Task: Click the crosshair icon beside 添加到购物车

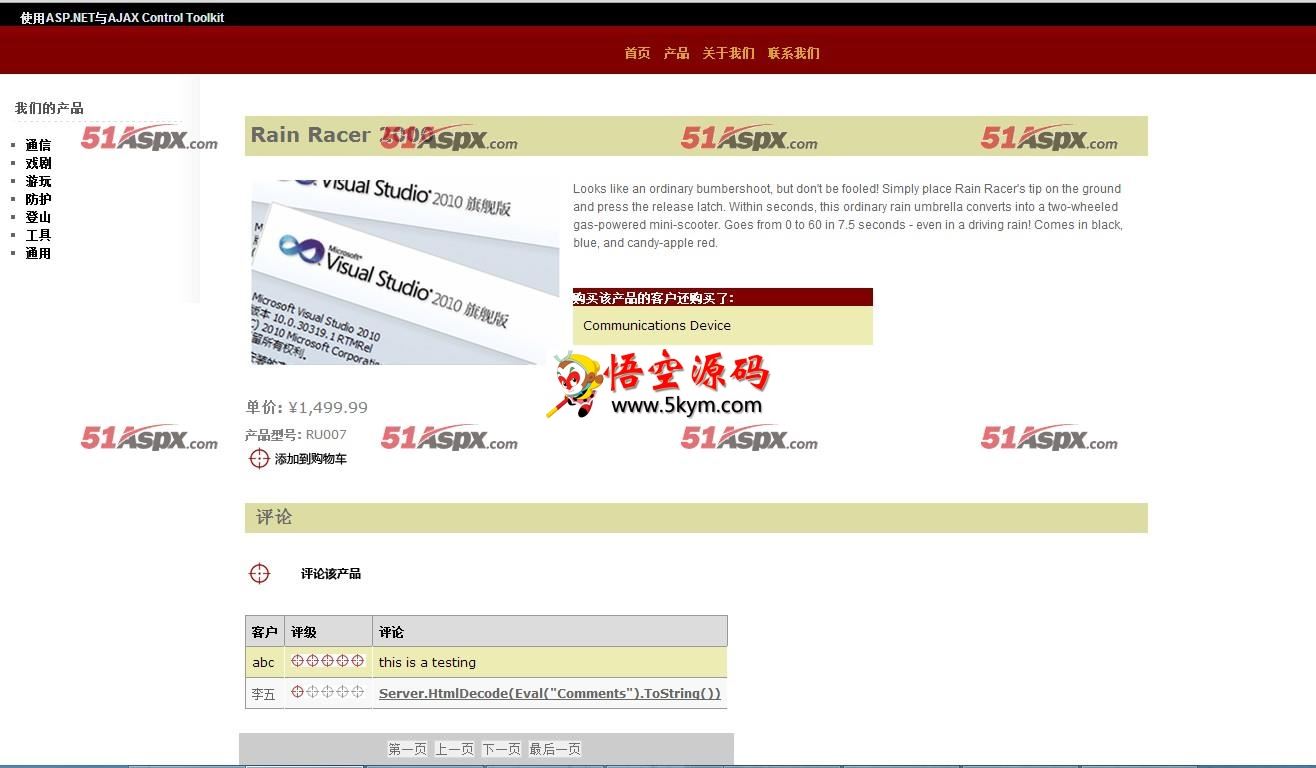Action: click(x=259, y=458)
